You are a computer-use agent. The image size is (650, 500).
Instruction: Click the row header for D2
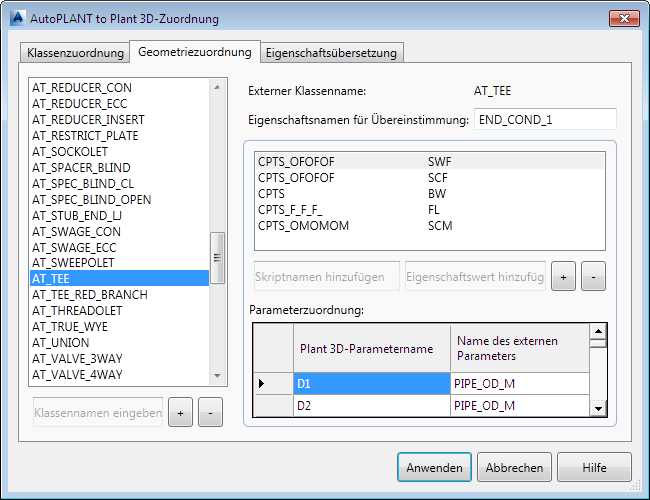coord(273,405)
